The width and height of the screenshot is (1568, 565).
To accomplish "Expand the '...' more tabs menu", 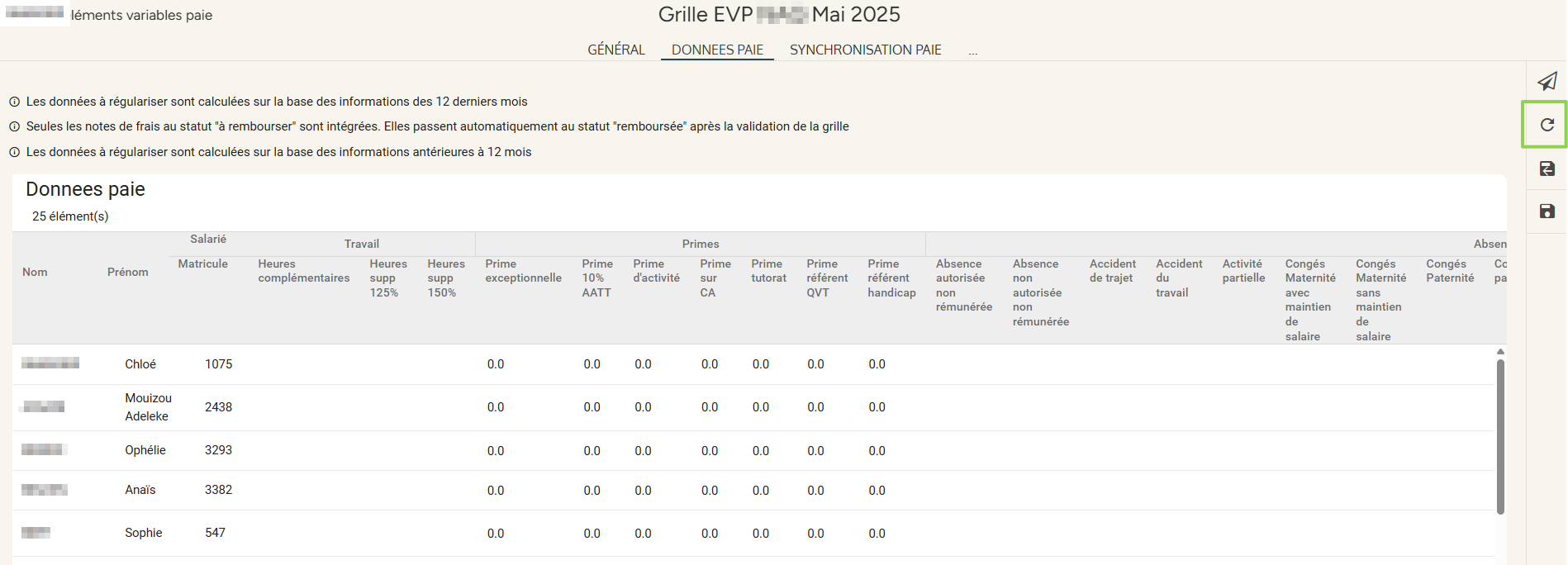I will tap(972, 51).
